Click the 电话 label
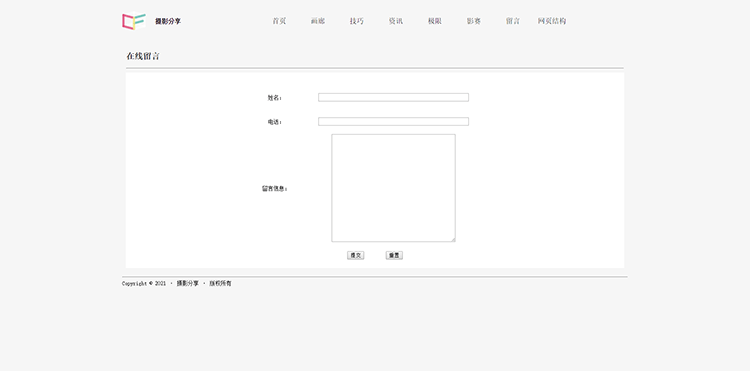 pyautogui.click(x=275, y=122)
